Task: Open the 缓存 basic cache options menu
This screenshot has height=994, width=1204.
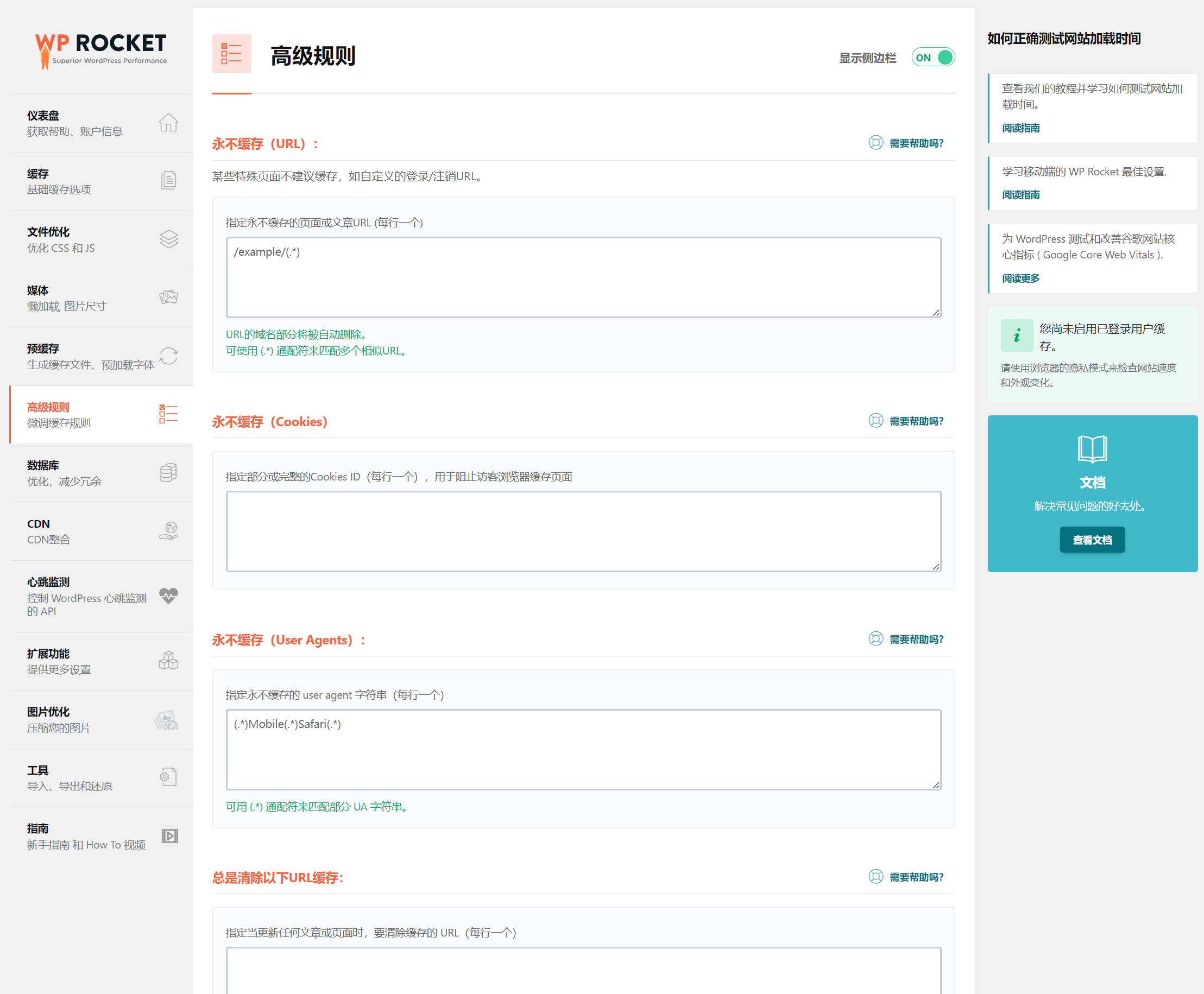Action: (x=101, y=181)
